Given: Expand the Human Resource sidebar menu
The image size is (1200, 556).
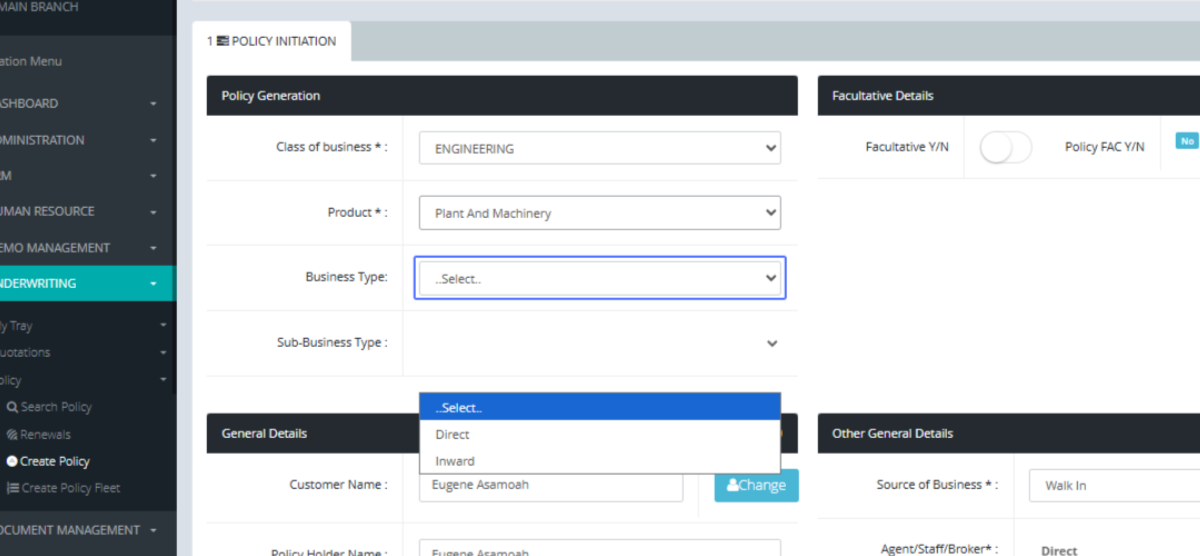Looking at the screenshot, I should tap(80, 212).
